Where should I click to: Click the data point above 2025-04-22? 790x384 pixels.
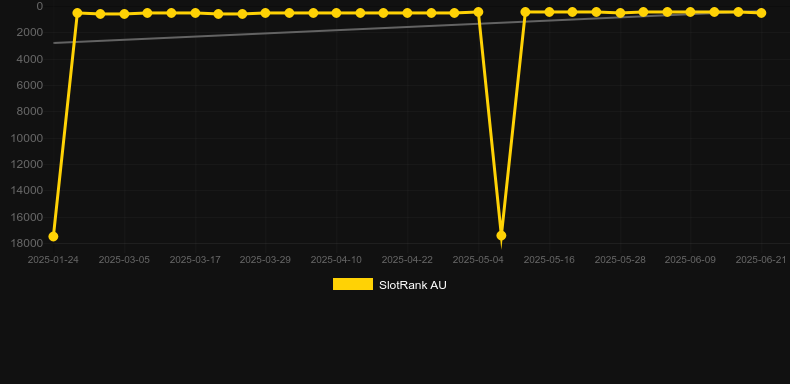(x=407, y=13)
